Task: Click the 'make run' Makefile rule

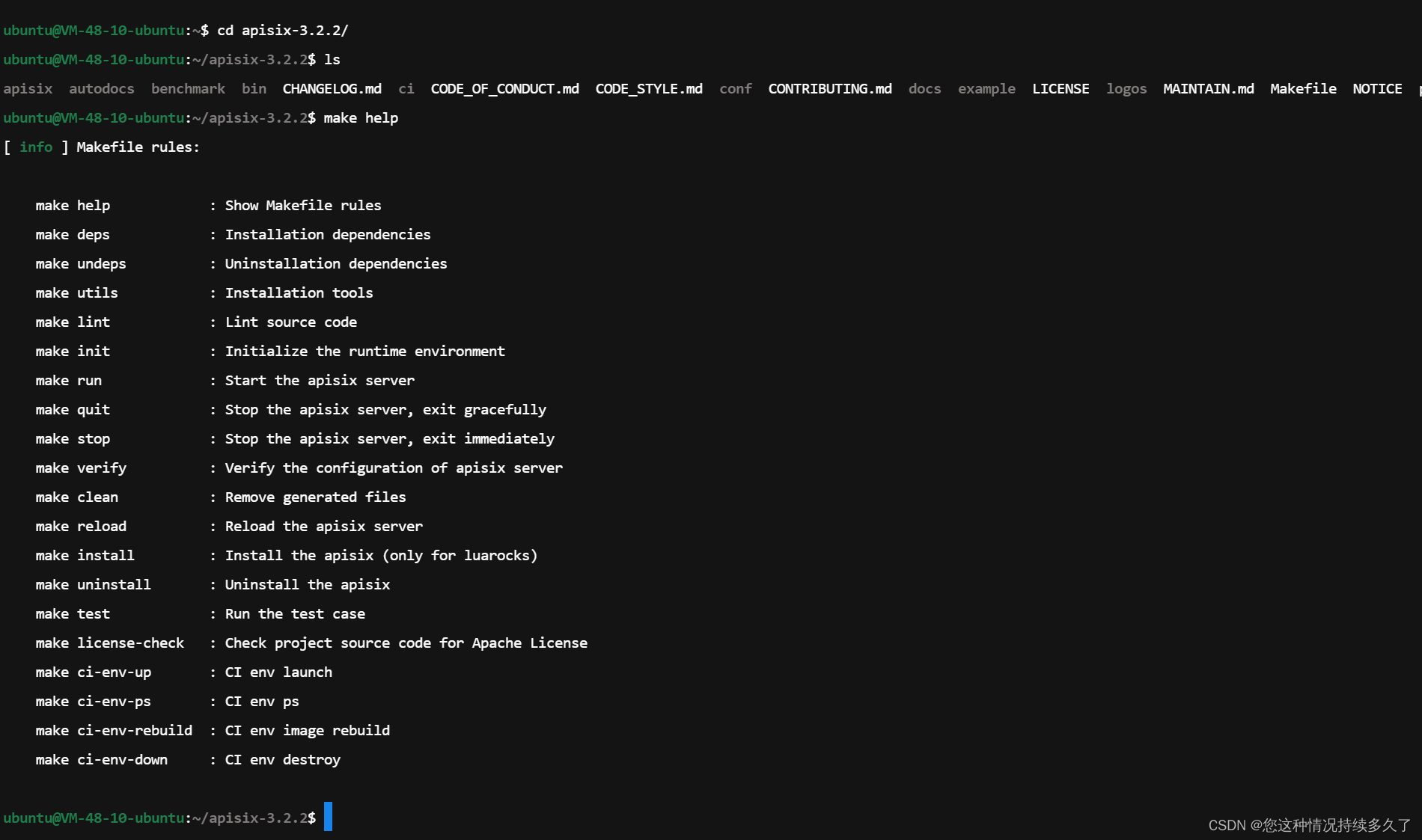Action: click(68, 380)
